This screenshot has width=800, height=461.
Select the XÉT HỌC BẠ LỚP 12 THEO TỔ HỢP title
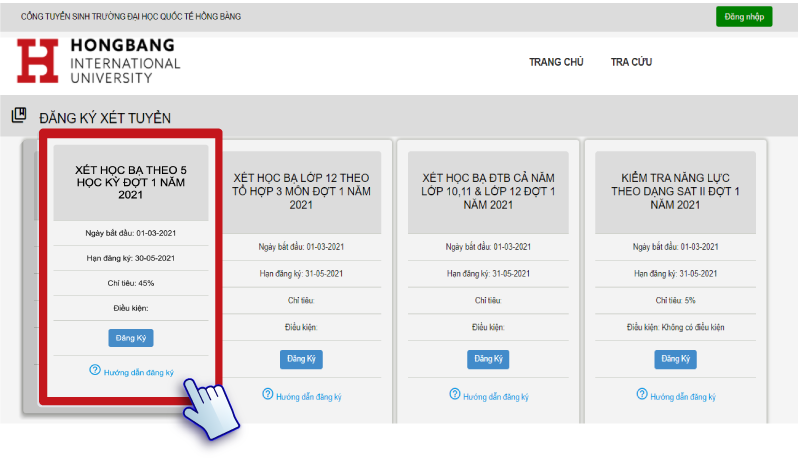click(301, 191)
